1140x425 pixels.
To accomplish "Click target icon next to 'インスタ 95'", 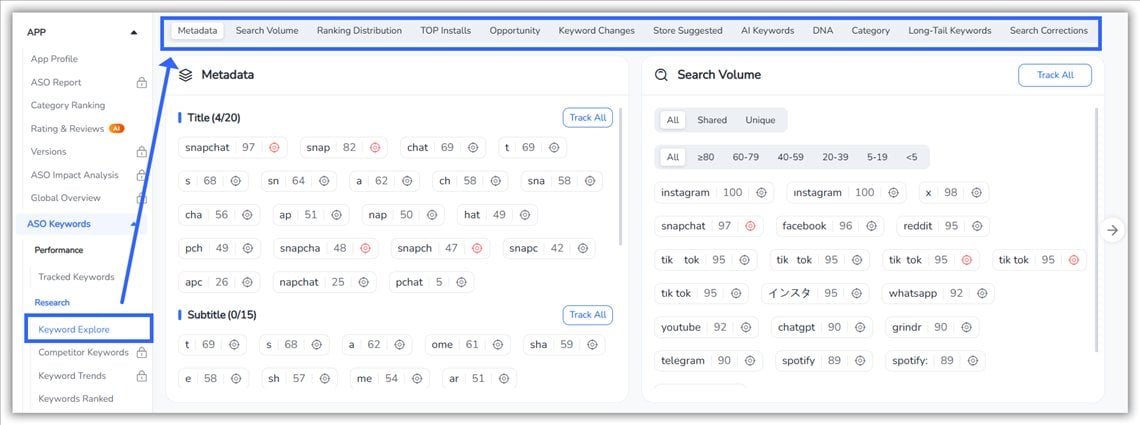I will [856, 294].
